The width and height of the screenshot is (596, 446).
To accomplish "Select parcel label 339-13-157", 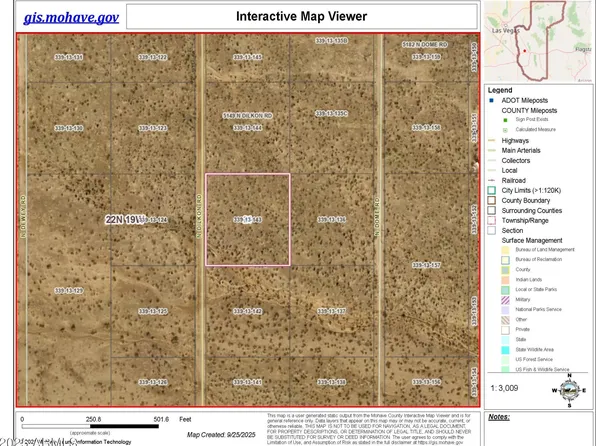I will click(x=426, y=265).
